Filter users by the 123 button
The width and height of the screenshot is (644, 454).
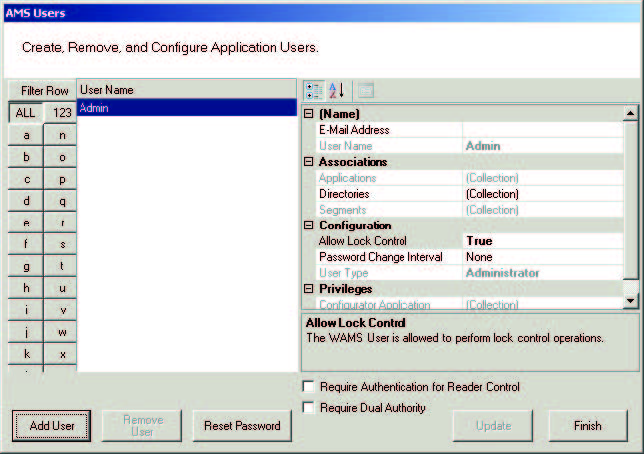click(61, 113)
